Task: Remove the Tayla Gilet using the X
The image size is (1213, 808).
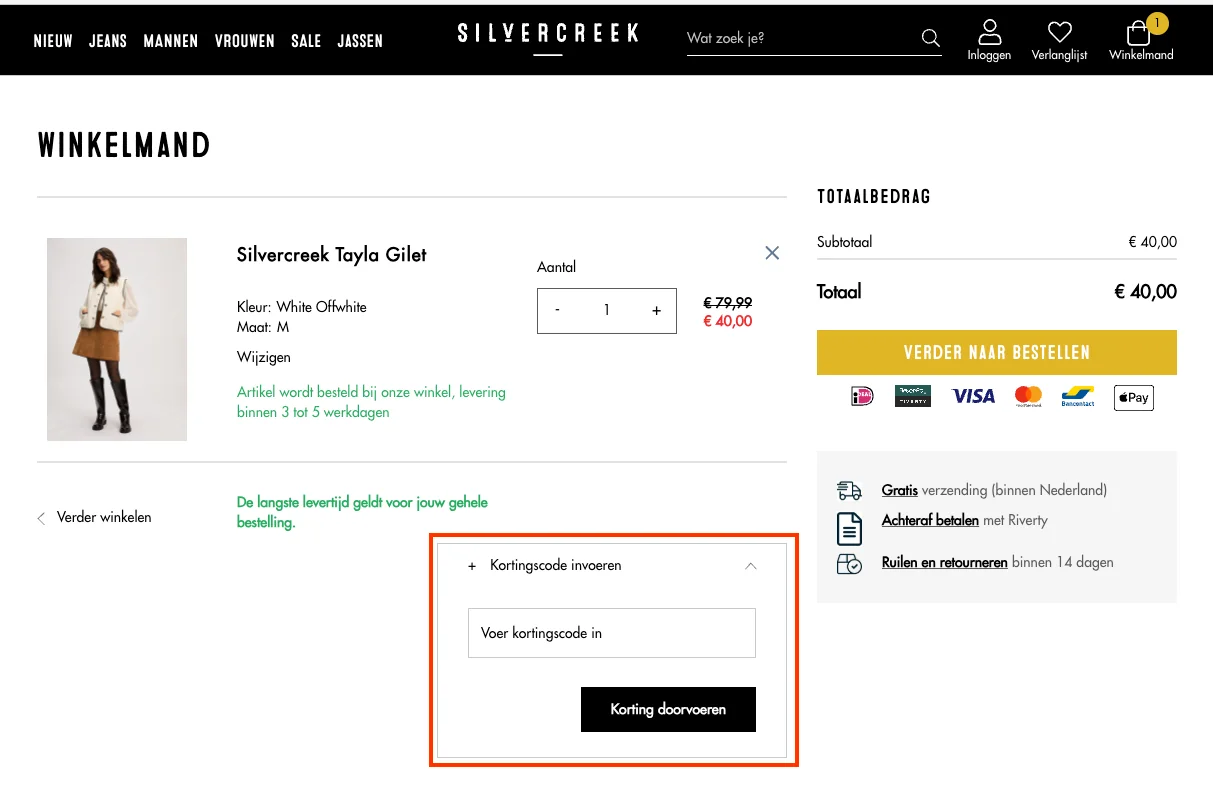Action: (x=771, y=252)
